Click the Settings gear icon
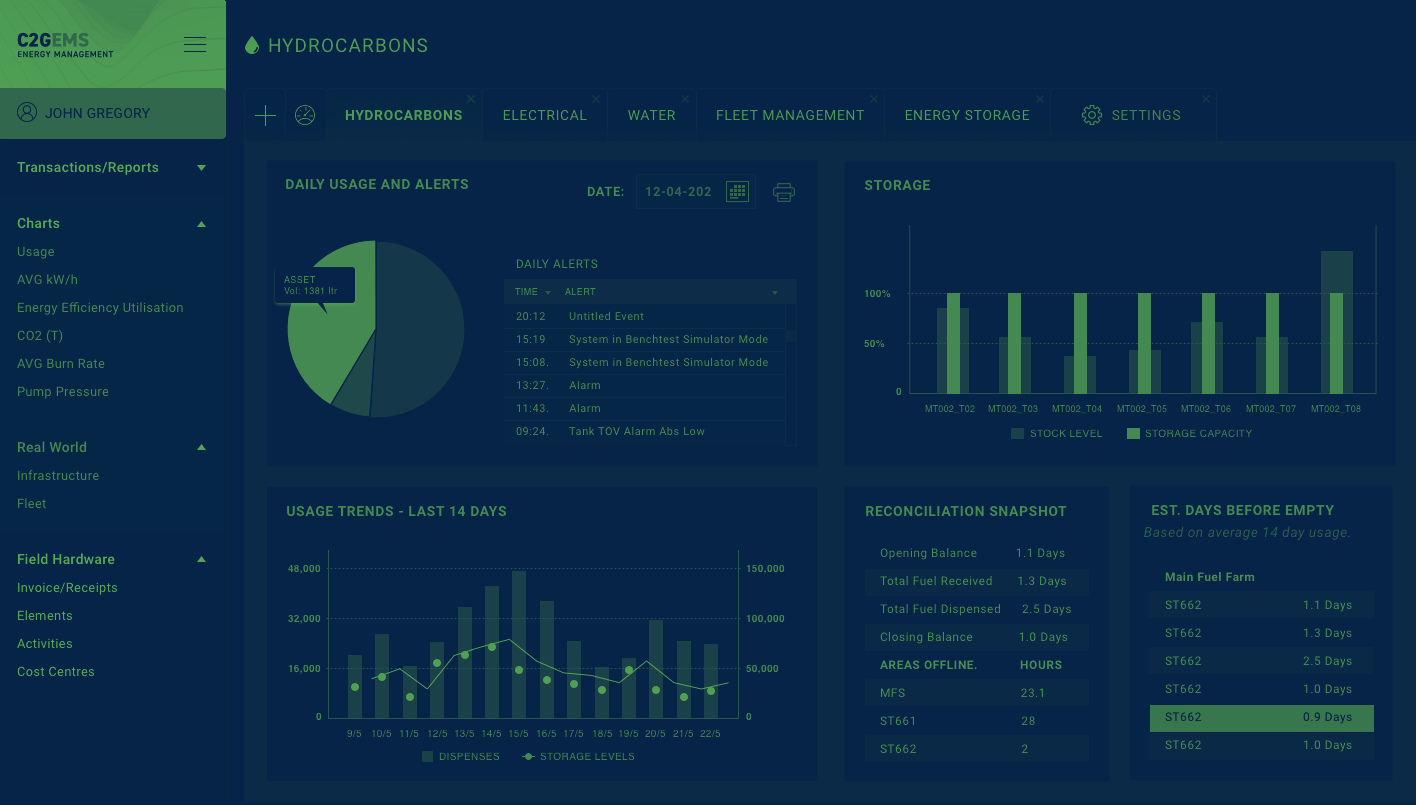 click(1092, 115)
